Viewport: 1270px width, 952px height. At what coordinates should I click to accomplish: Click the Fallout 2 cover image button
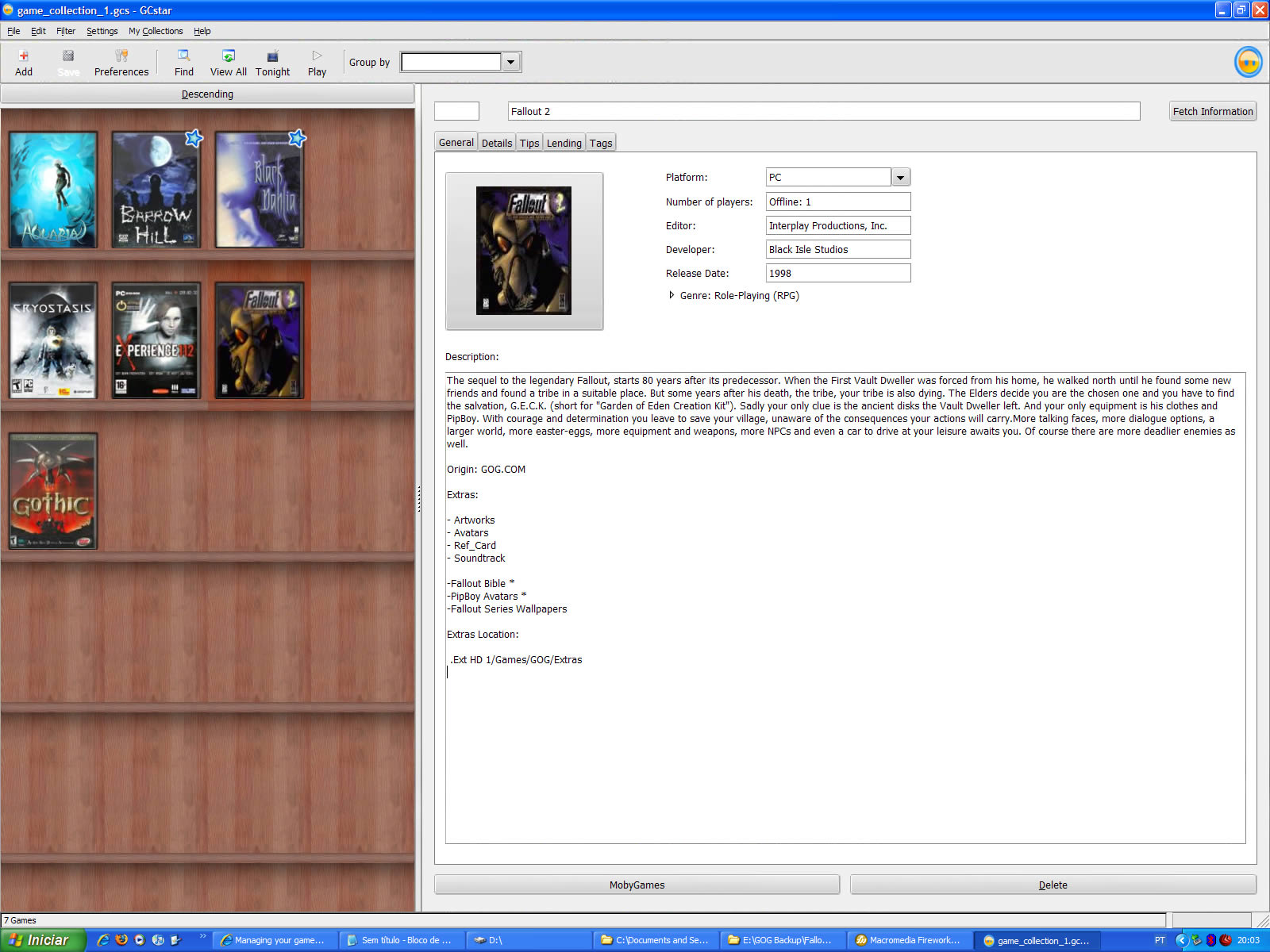pyautogui.click(x=524, y=251)
